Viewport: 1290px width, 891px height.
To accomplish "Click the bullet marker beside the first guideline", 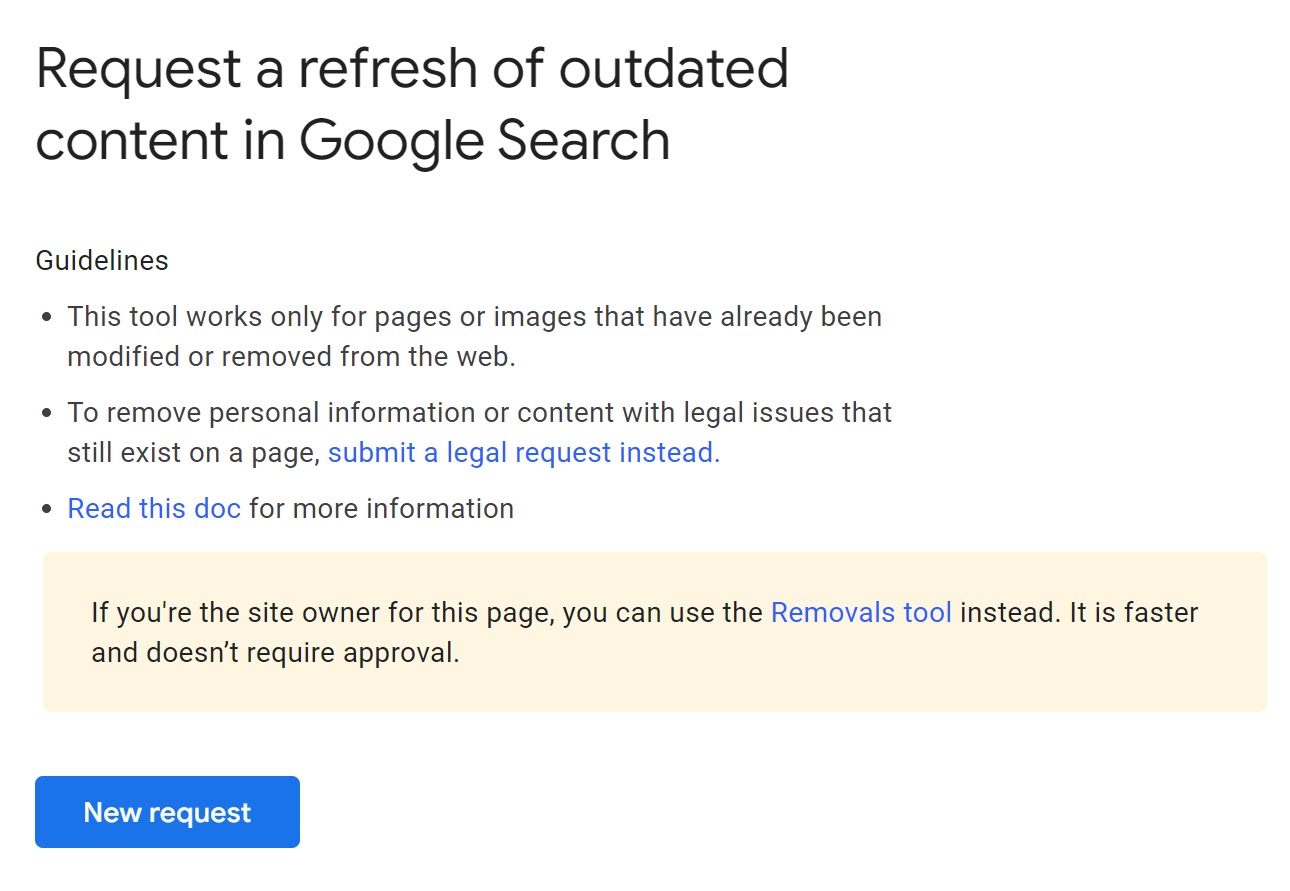I will click(45, 315).
